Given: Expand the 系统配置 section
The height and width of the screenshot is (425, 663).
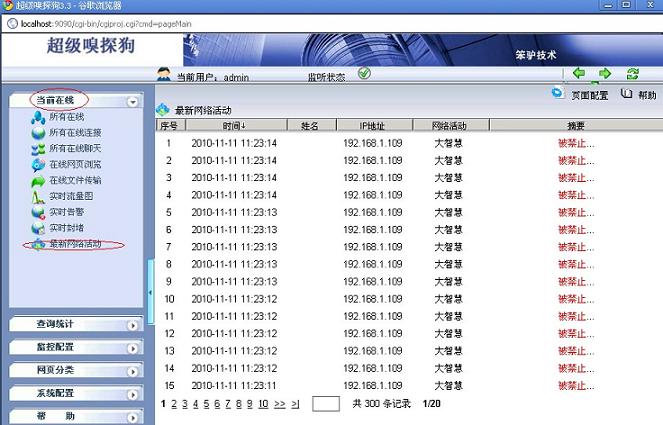Looking at the screenshot, I should 132,394.
